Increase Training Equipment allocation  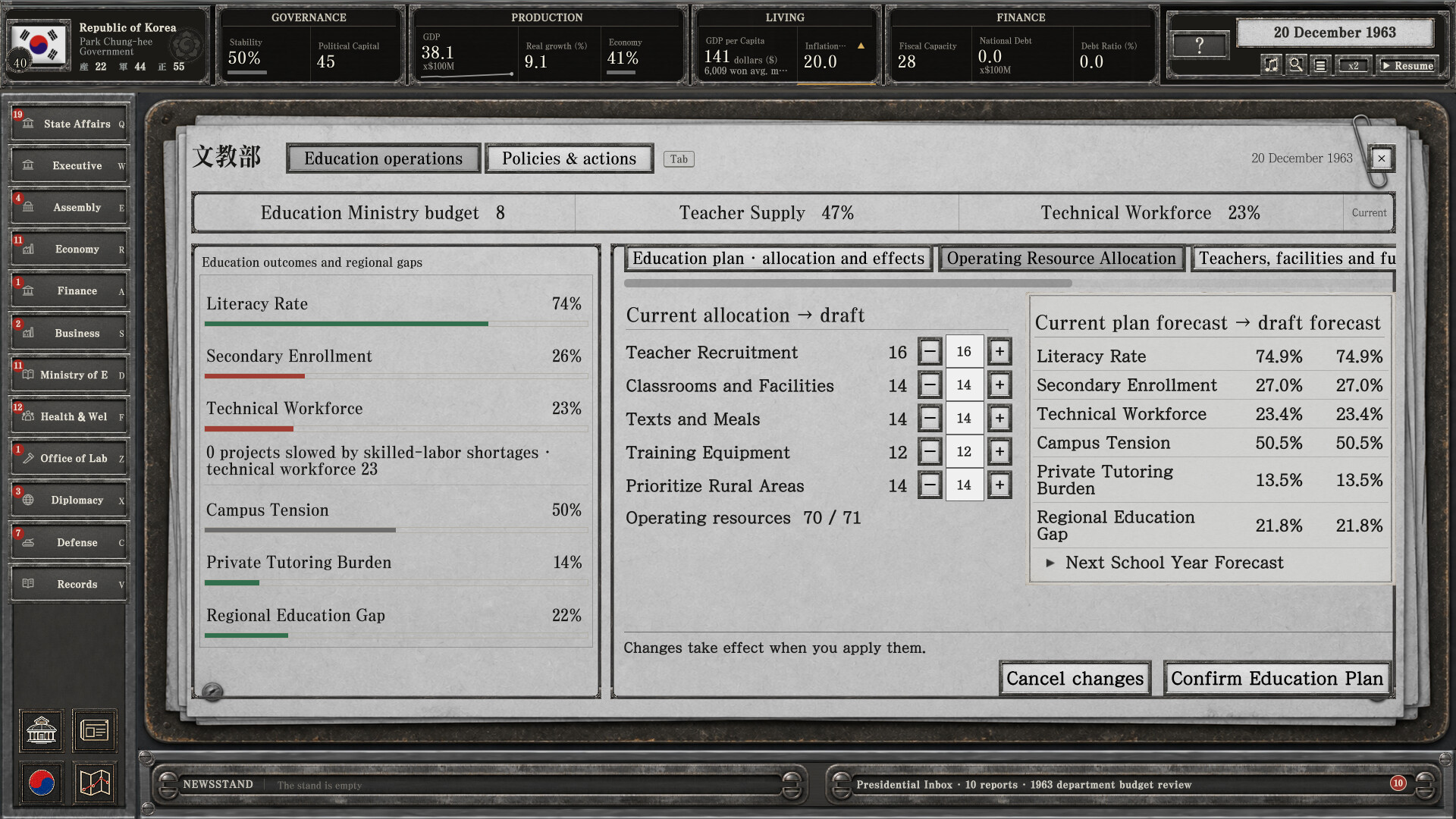(999, 451)
